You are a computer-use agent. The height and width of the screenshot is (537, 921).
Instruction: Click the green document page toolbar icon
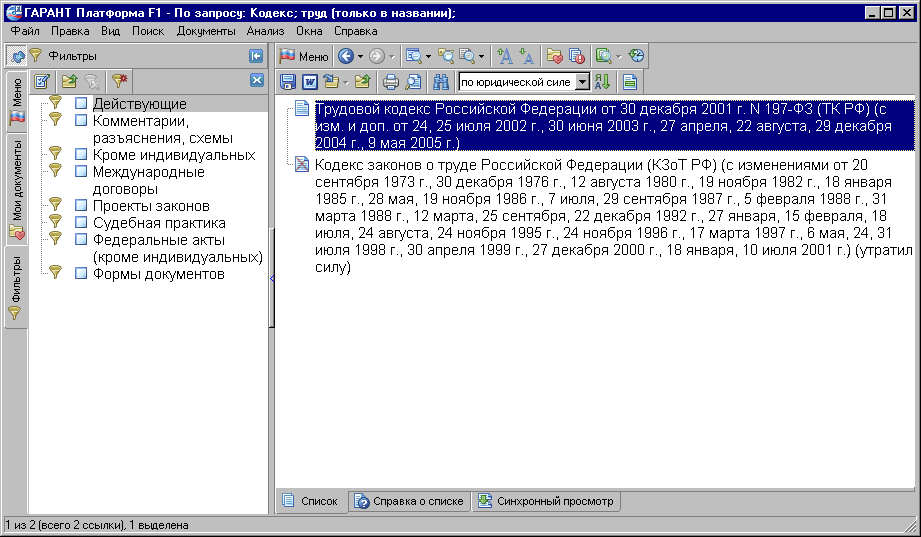(630, 82)
